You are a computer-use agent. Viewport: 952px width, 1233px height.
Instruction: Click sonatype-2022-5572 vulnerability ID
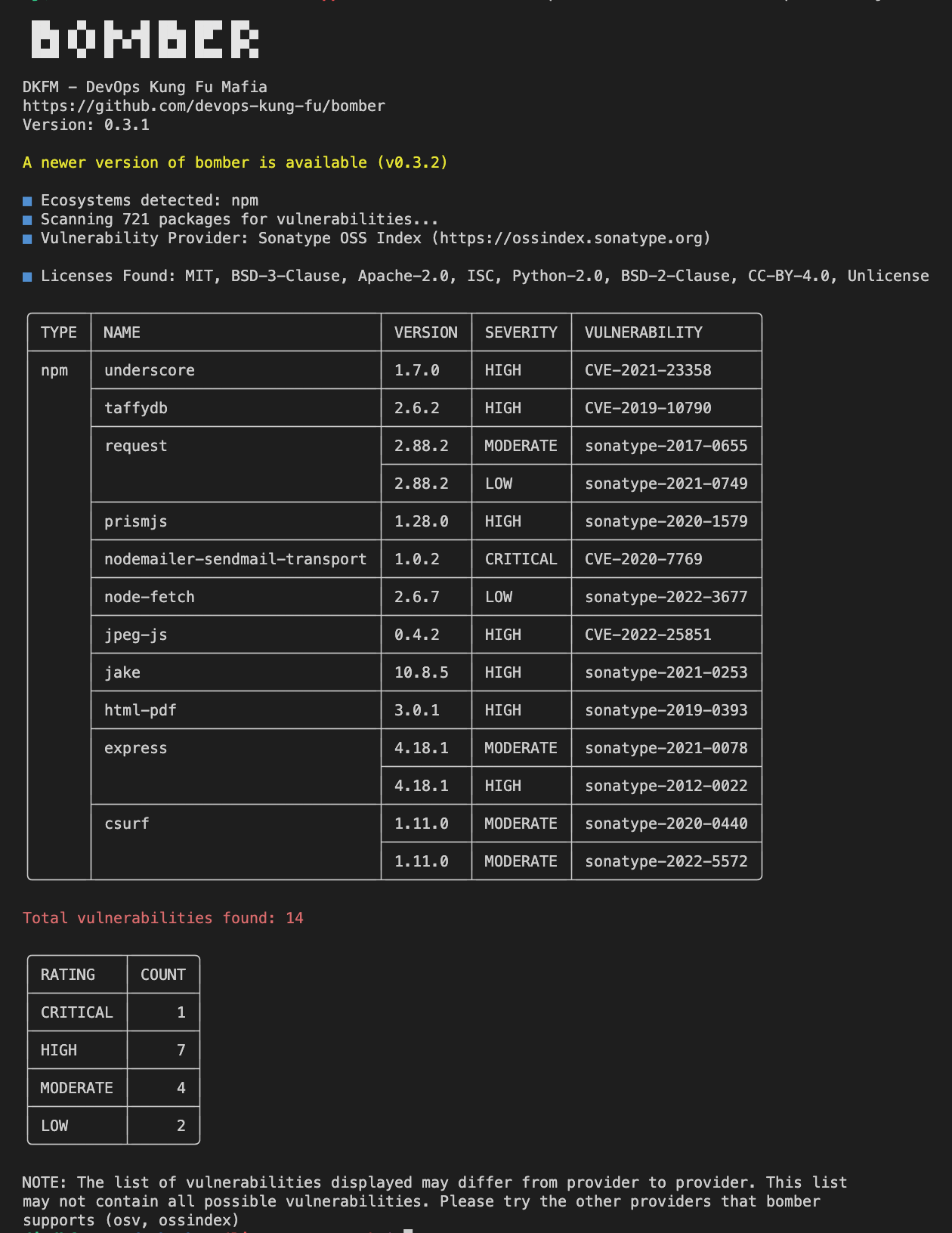666,861
